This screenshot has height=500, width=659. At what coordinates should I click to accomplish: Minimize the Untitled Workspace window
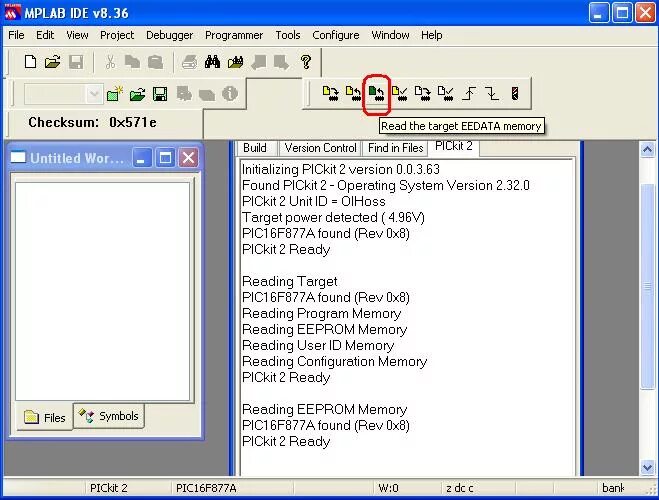click(142, 158)
